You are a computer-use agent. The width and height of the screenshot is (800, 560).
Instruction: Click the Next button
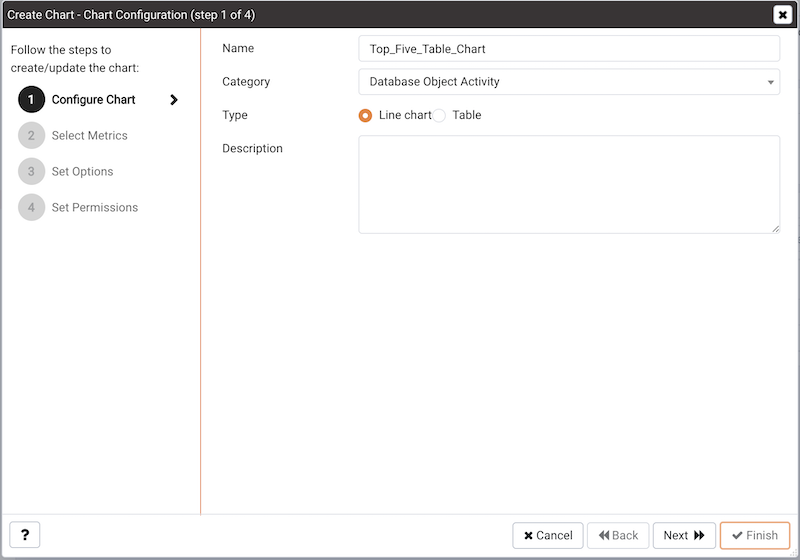pyautogui.click(x=684, y=536)
